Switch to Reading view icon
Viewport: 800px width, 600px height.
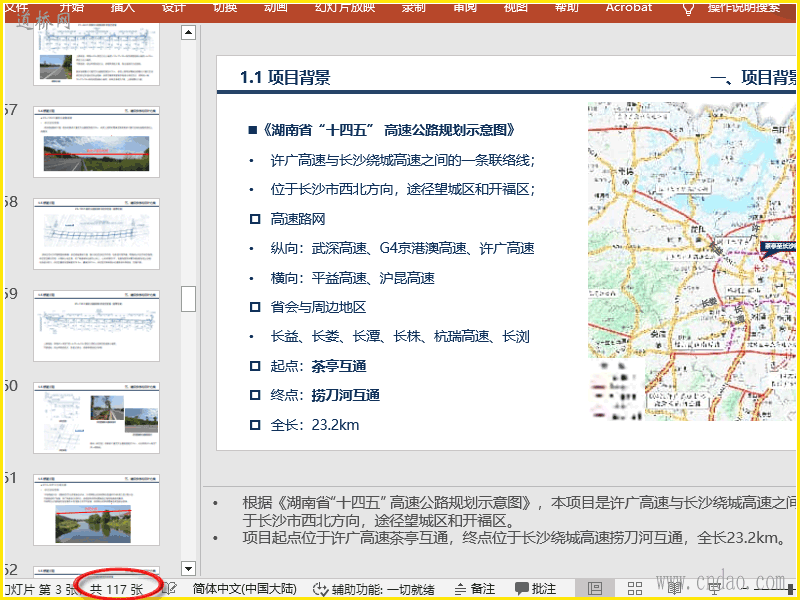(674, 589)
